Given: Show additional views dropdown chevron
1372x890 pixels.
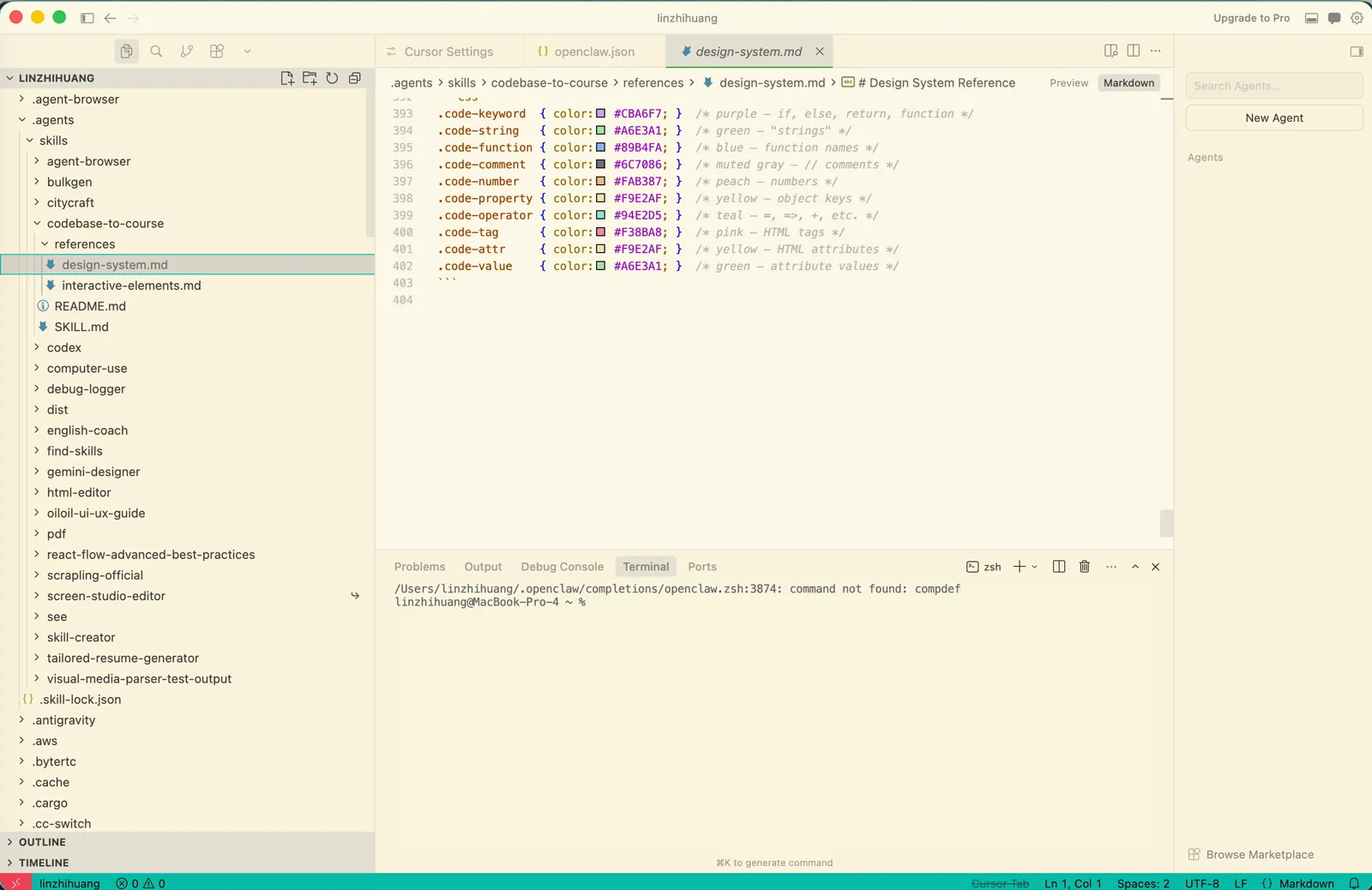Looking at the screenshot, I should (x=247, y=51).
